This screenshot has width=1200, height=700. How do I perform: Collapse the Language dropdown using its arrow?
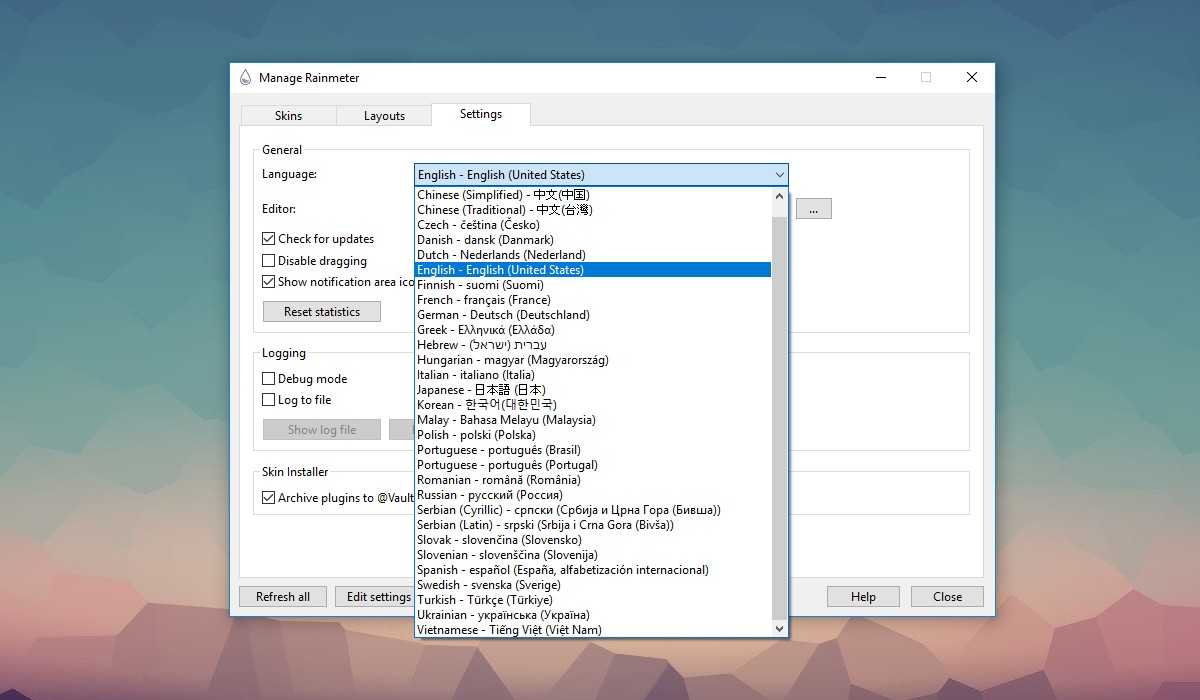click(x=779, y=175)
